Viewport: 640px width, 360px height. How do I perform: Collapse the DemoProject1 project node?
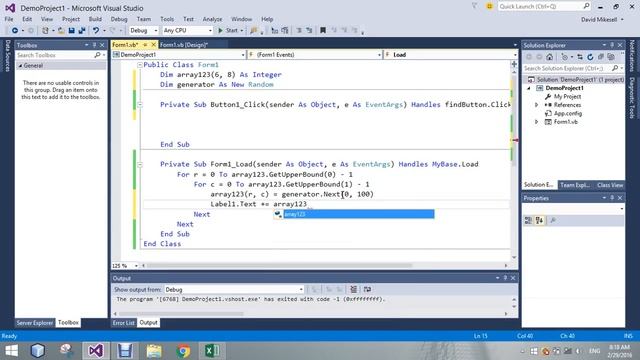[x=529, y=88]
